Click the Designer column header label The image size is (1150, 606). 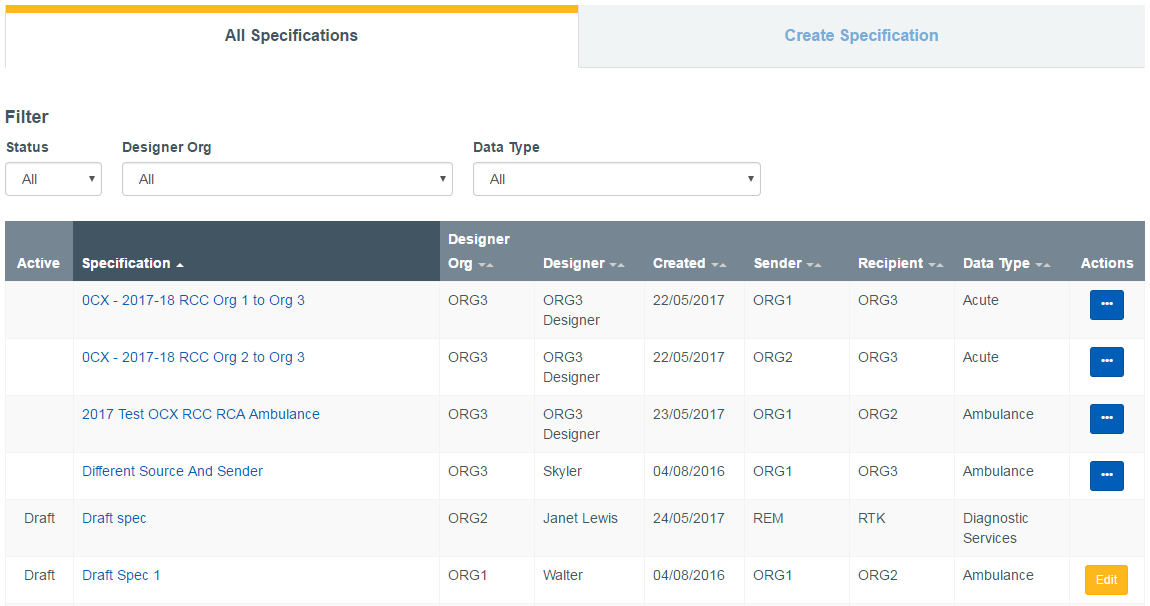tap(574, 263)
